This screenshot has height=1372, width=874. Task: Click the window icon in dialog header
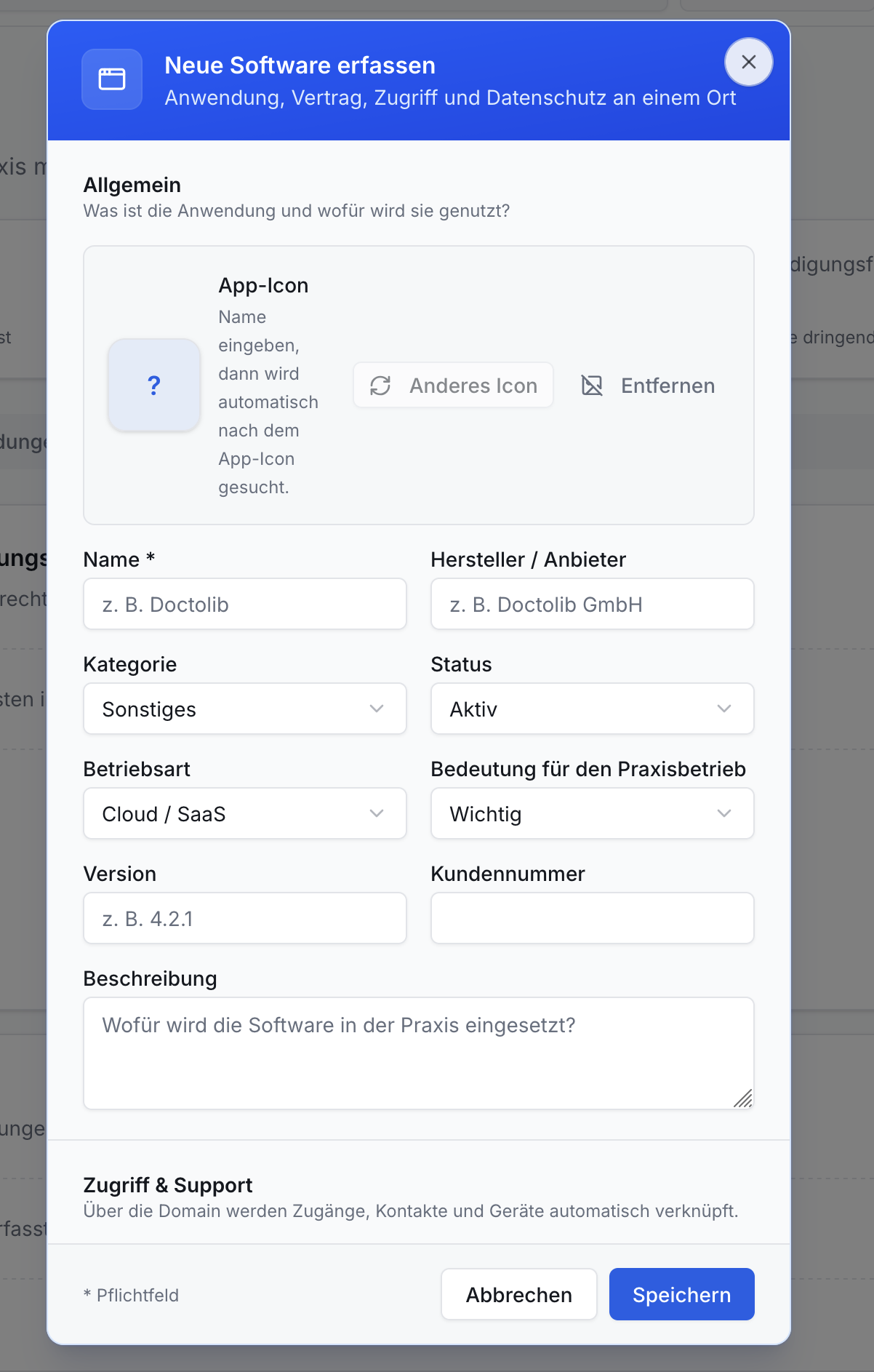click(112, 79)
